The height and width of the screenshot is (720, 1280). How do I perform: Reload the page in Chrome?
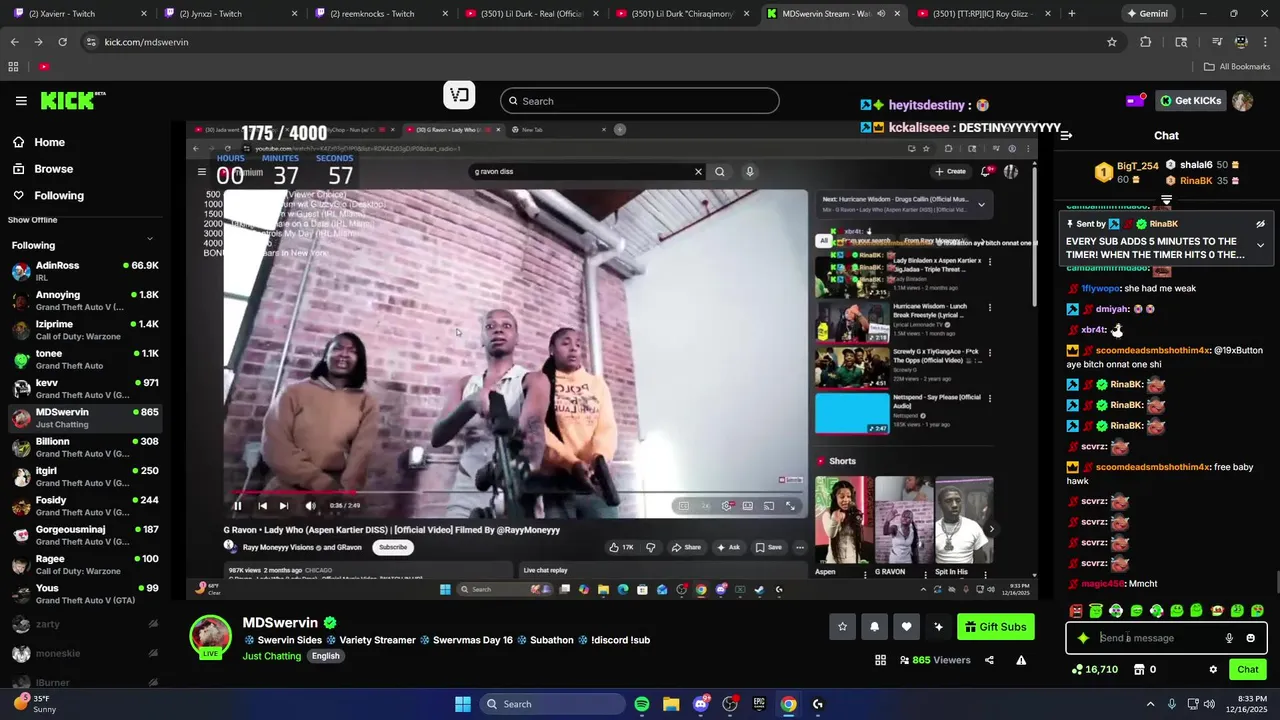coord(62,42)
